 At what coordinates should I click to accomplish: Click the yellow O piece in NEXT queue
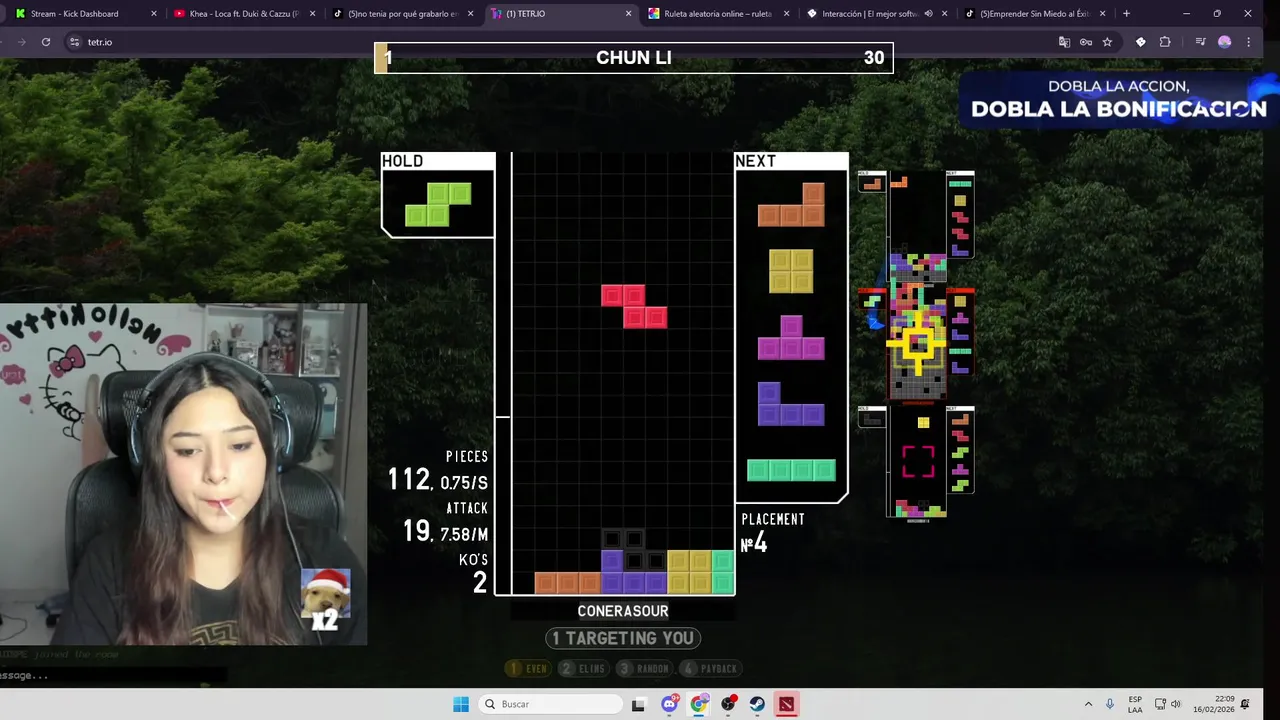[x=791, y=271]
